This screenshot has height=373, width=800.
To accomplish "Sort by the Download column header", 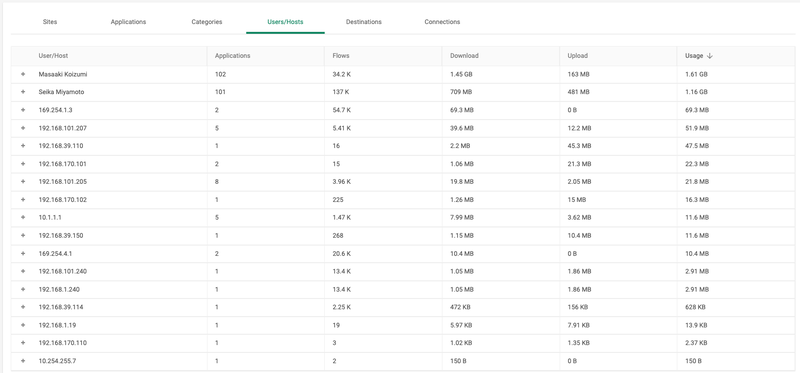I will (x=464, y=56).
